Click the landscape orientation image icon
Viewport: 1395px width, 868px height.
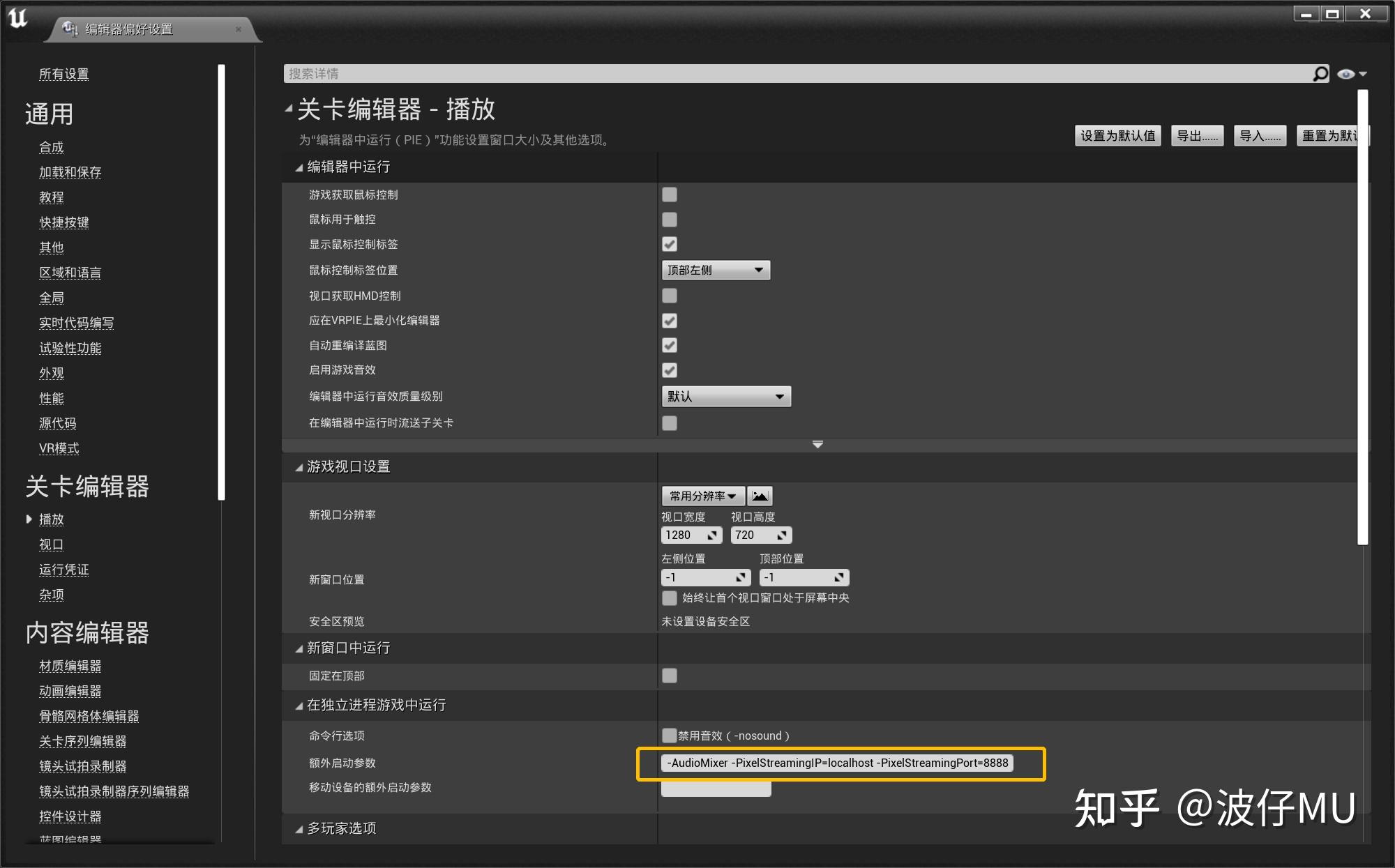pos(760,496)
